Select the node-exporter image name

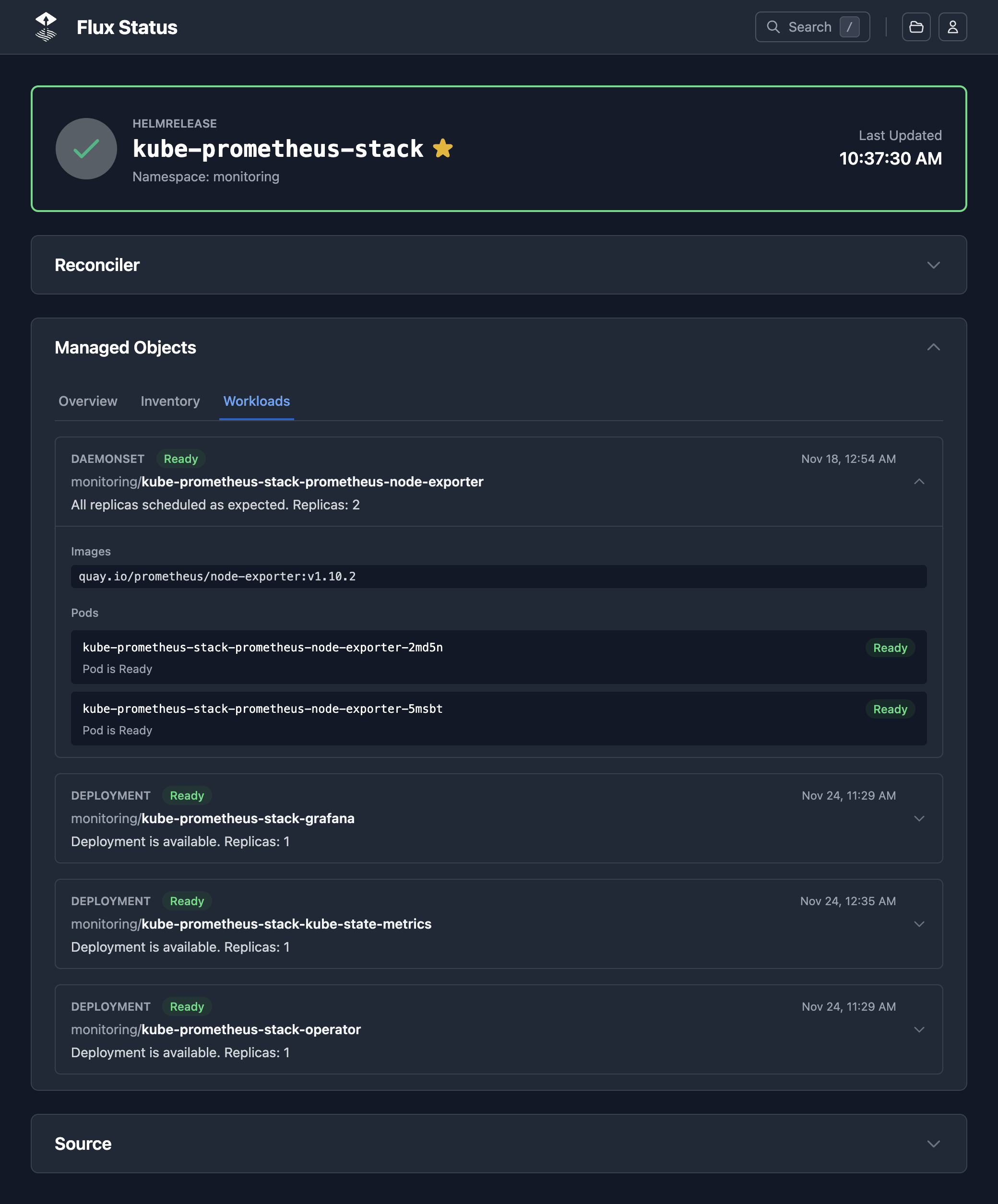217,576
